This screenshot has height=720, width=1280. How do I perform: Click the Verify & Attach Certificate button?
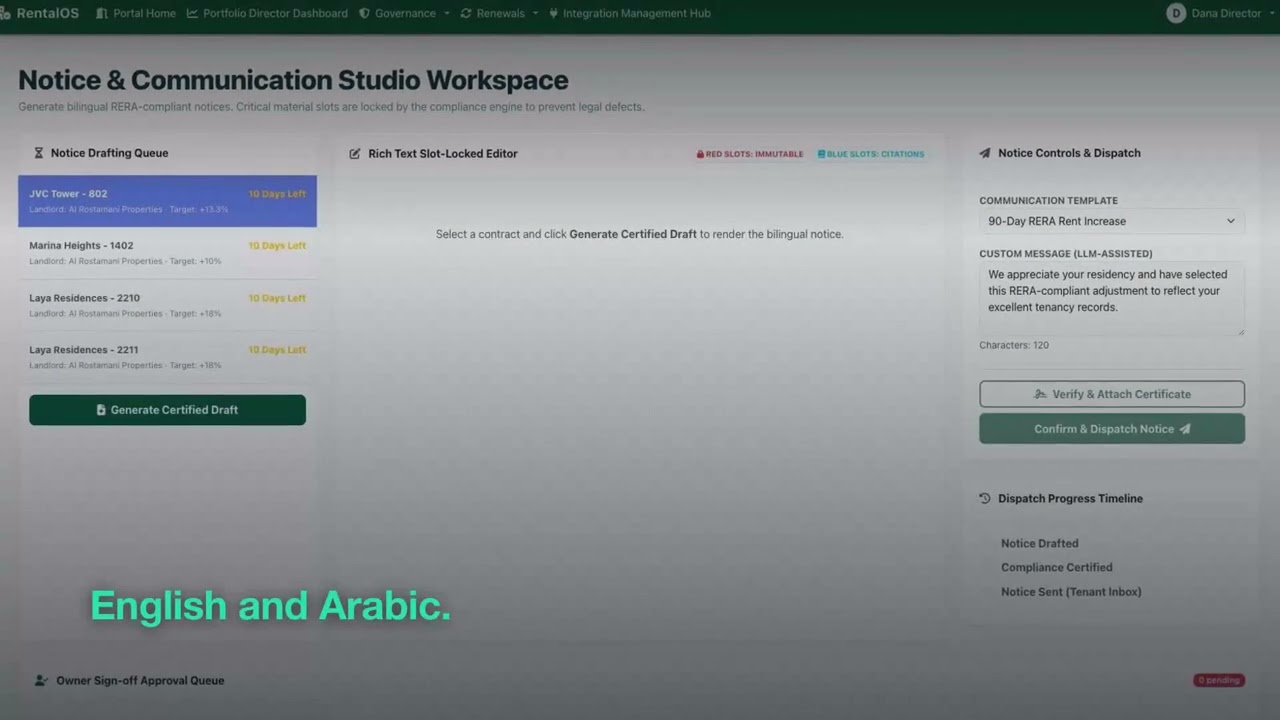coord(1112,394)
